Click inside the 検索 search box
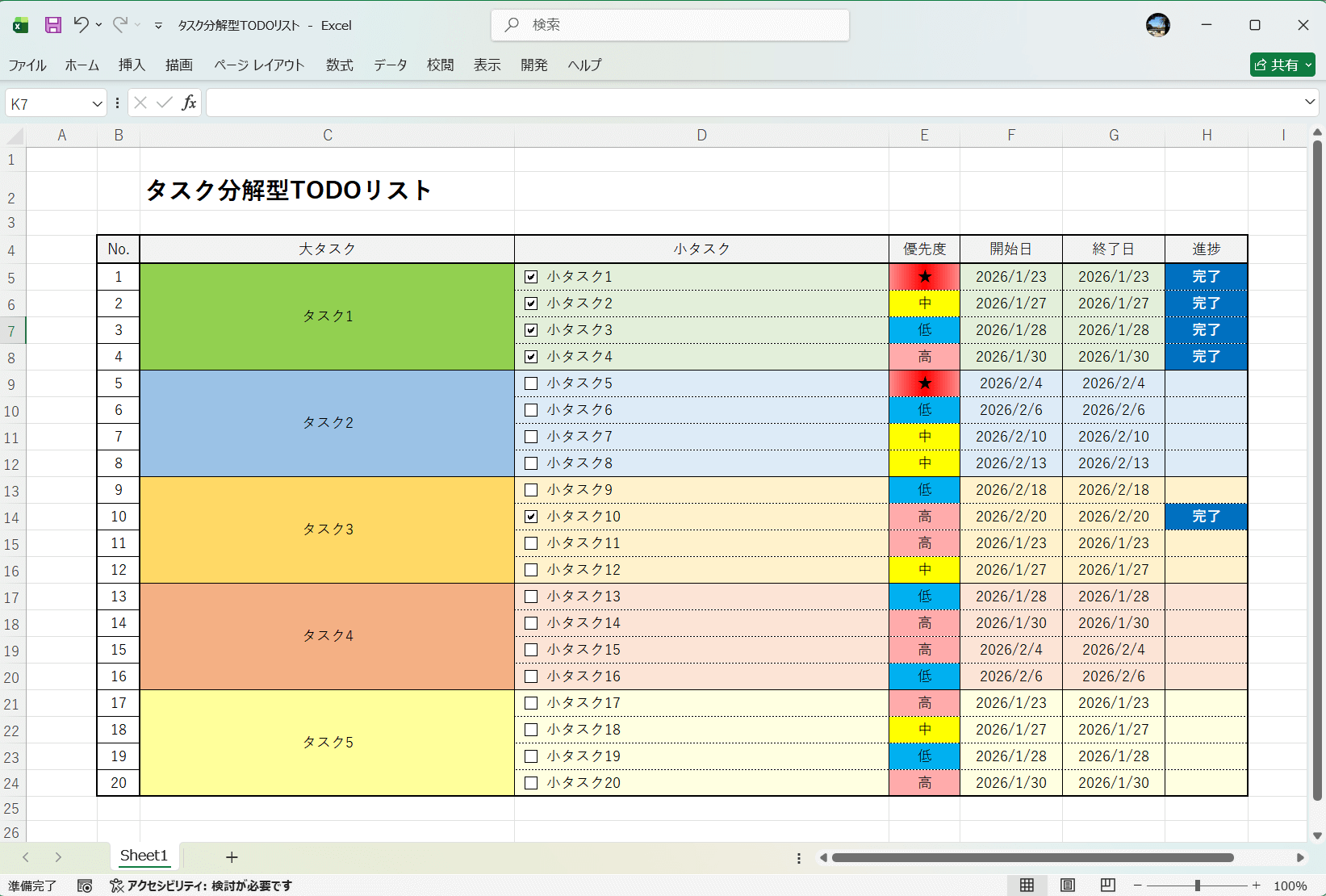This screenshot has height=896, width=1326. [670, 25]
